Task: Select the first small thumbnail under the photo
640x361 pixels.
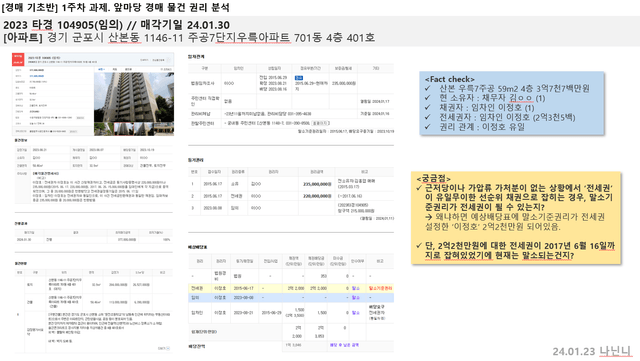Action: click(104, 129)
